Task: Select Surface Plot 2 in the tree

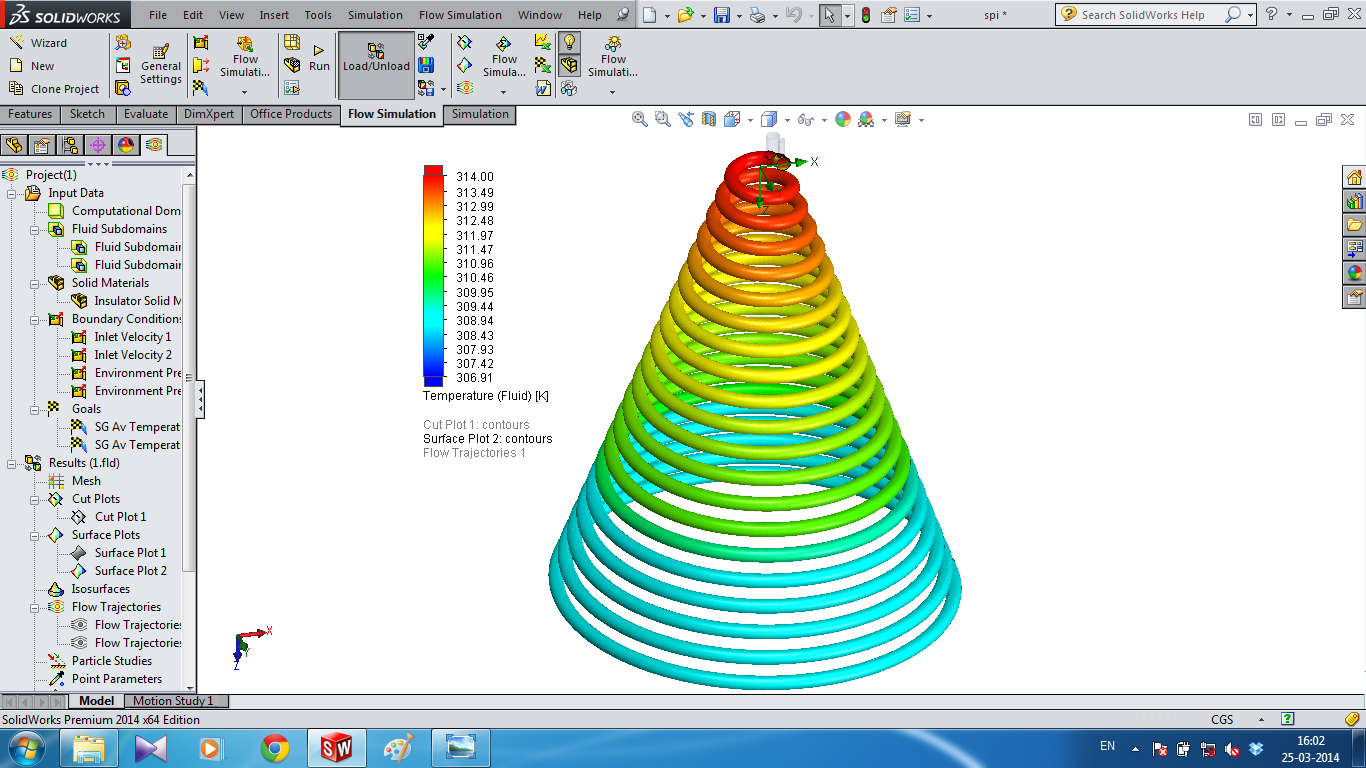Action: (130, 571)
